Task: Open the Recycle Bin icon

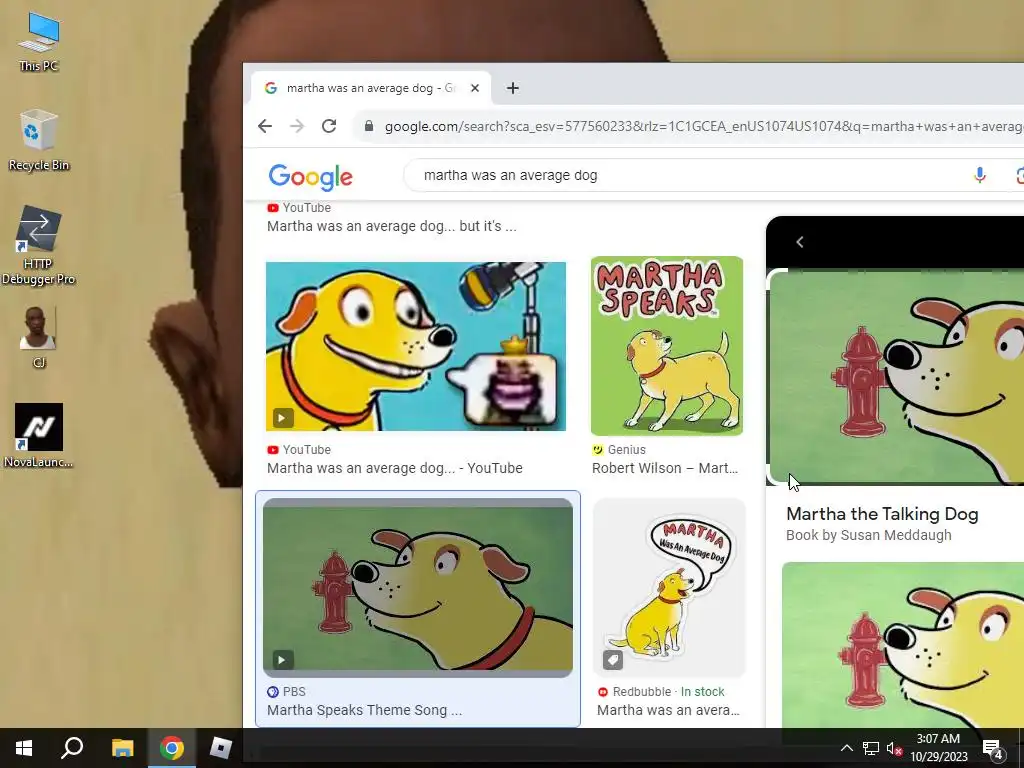Action: [x=39, y=140]
